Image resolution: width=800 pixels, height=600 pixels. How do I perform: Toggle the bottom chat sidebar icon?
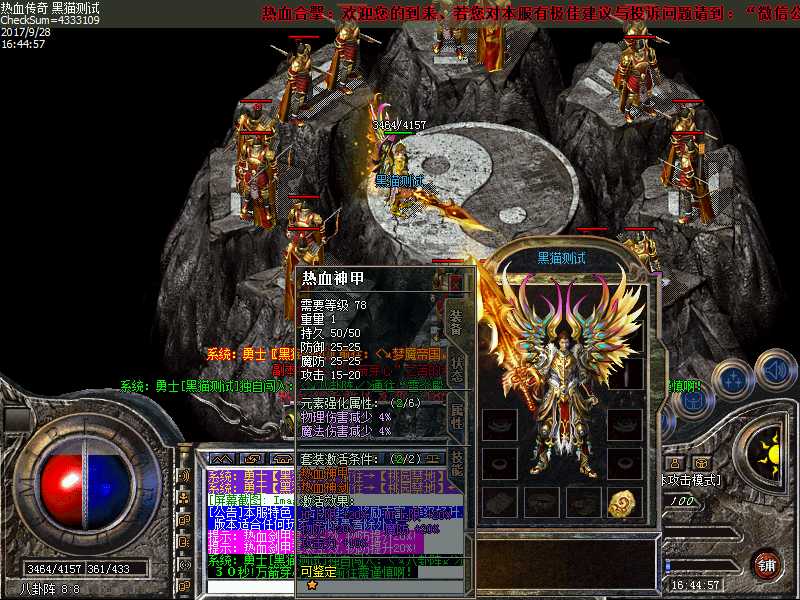point(184,586)
